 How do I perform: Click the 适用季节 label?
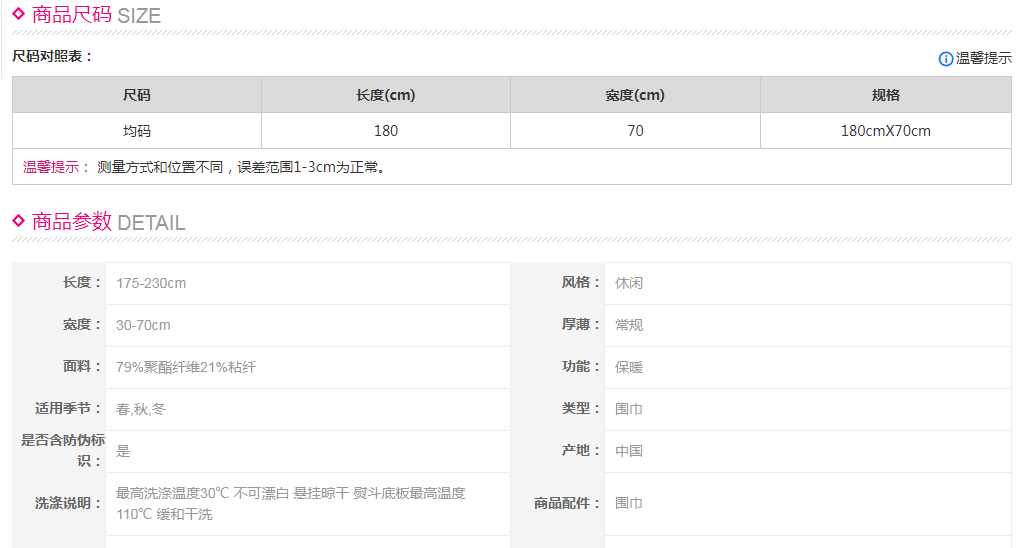(x=69, y=408)
